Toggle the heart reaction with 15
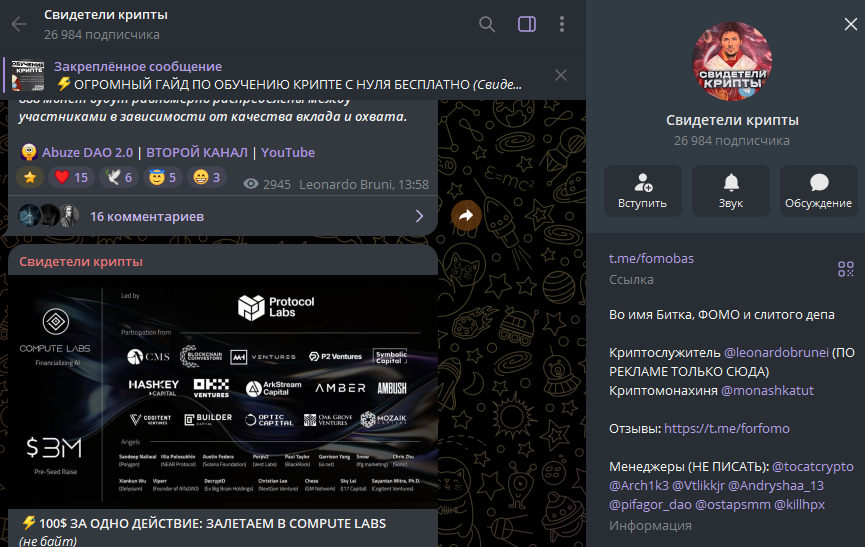Image resolution: width=865 pixels, height=547 pixels. tap(71, 178)
